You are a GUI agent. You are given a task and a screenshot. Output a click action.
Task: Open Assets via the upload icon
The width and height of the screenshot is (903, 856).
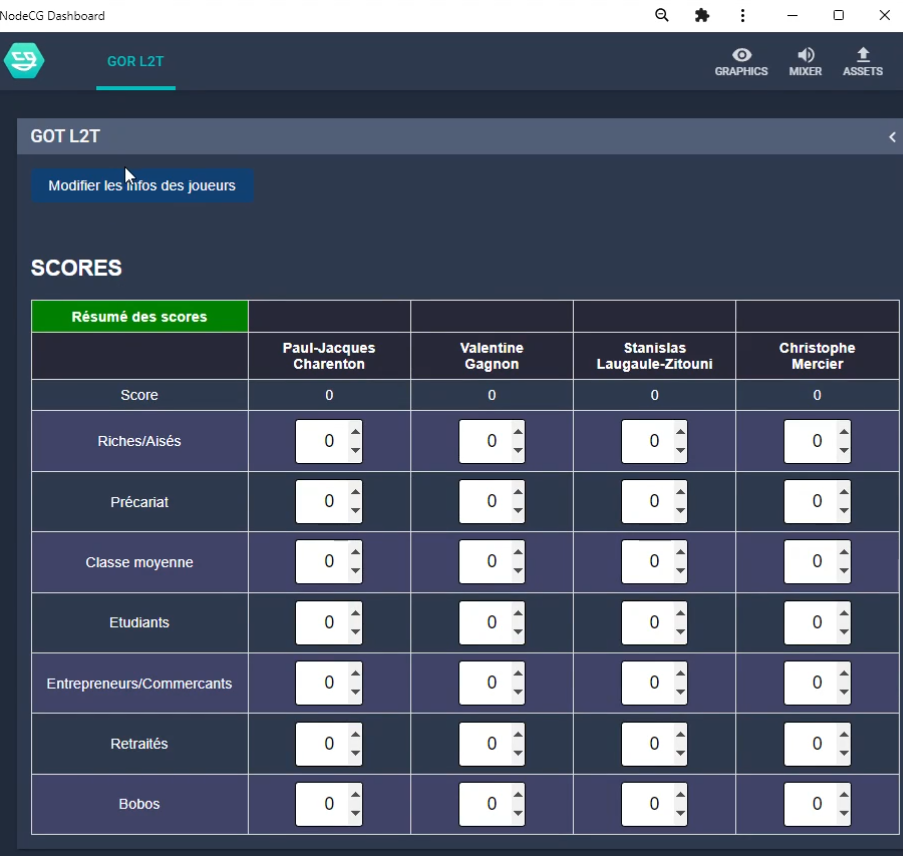point(862,62)
